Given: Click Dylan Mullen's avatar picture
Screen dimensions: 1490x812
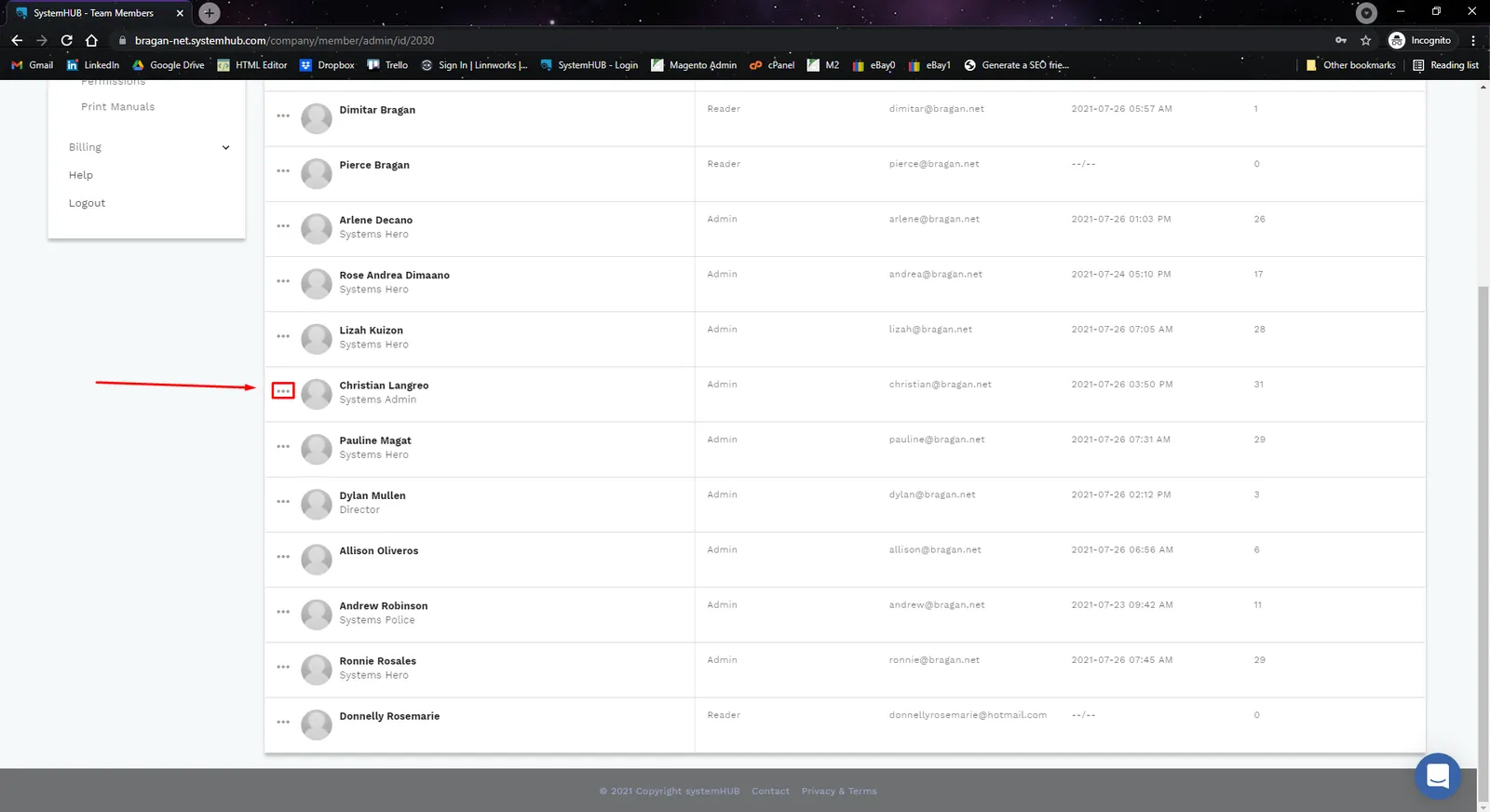Looking at the screenshot, I should coord(317,504).
